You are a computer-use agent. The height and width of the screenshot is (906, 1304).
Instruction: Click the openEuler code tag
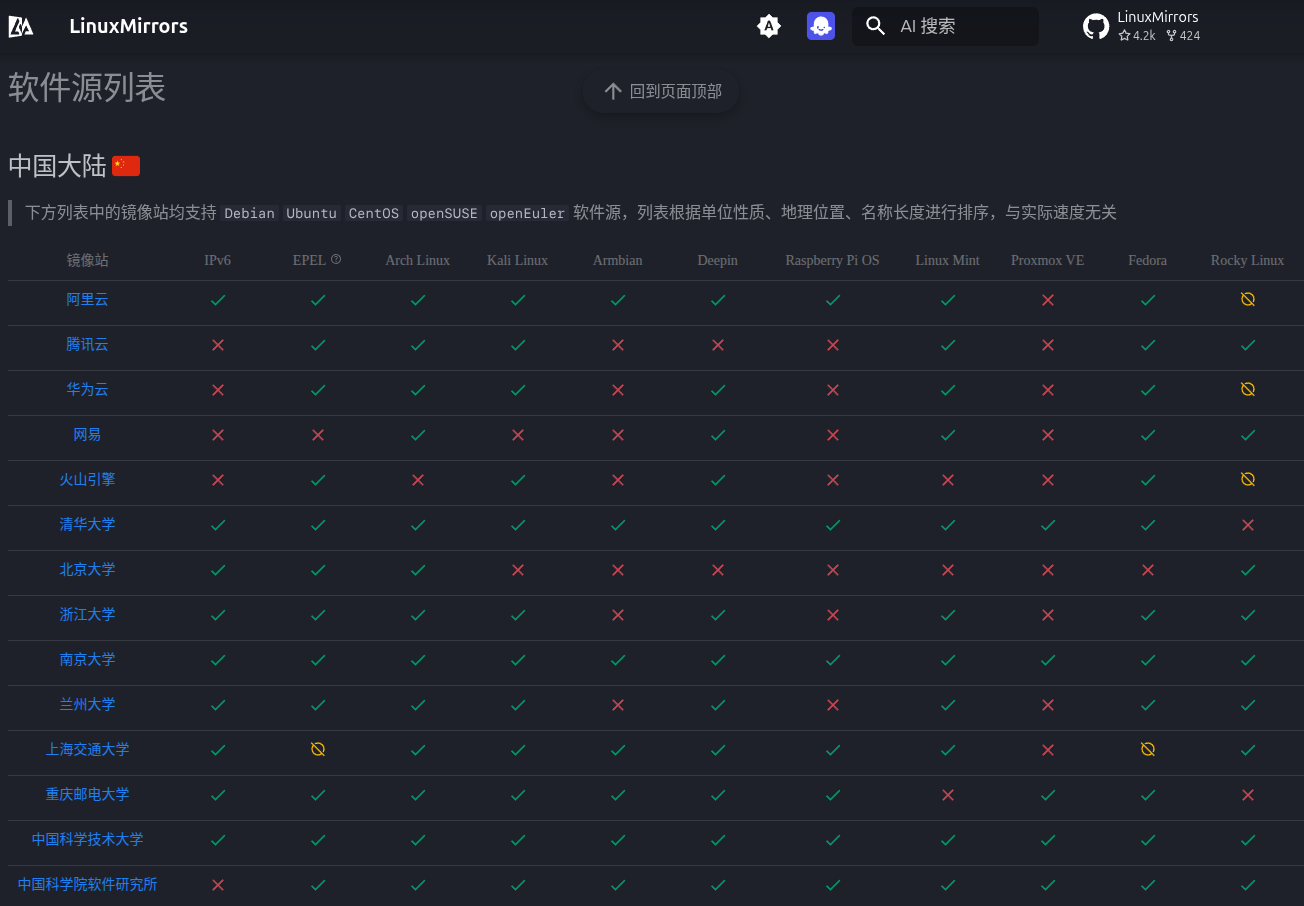pos(528,213)
